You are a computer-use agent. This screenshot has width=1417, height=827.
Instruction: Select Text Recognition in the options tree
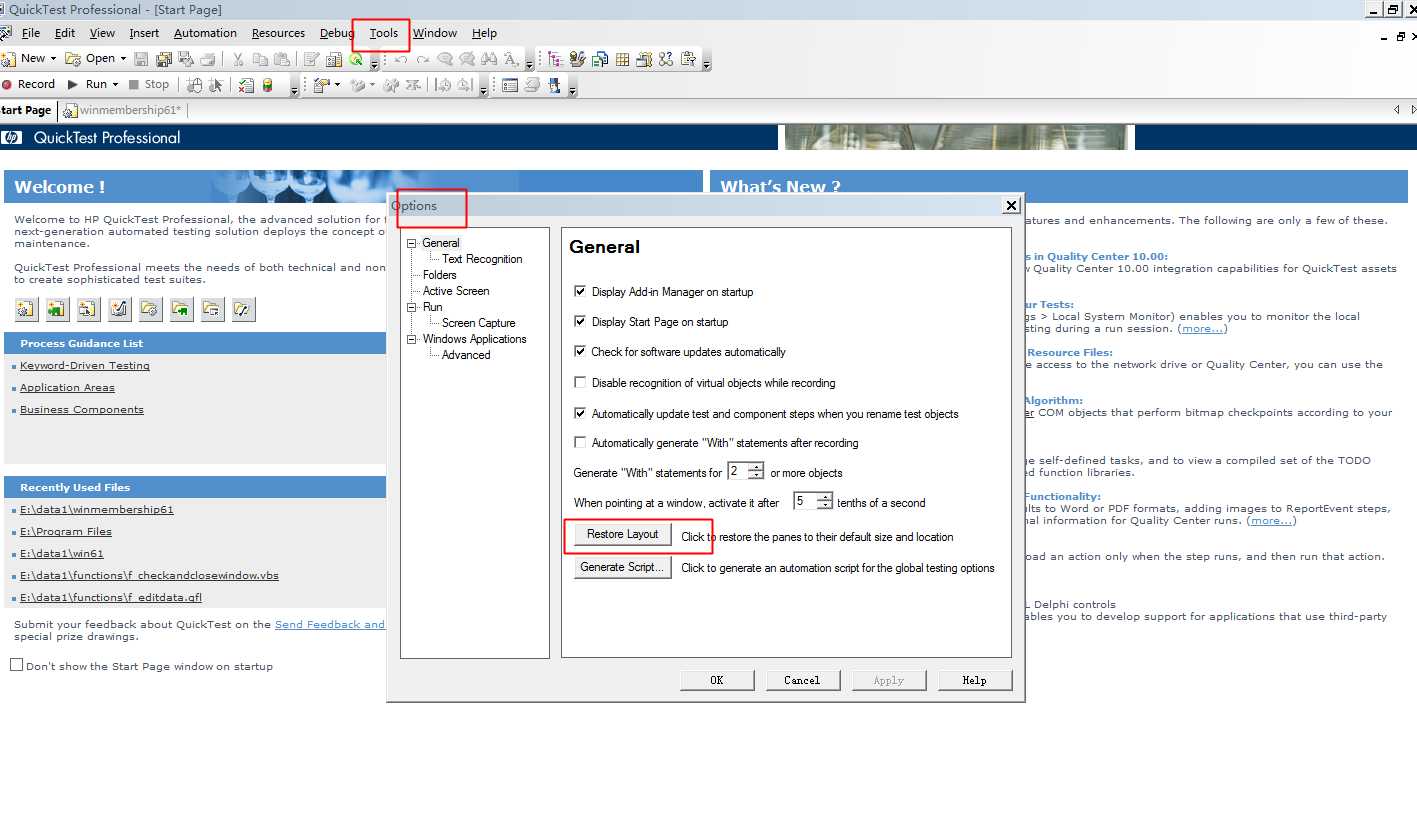coord(482,259)
